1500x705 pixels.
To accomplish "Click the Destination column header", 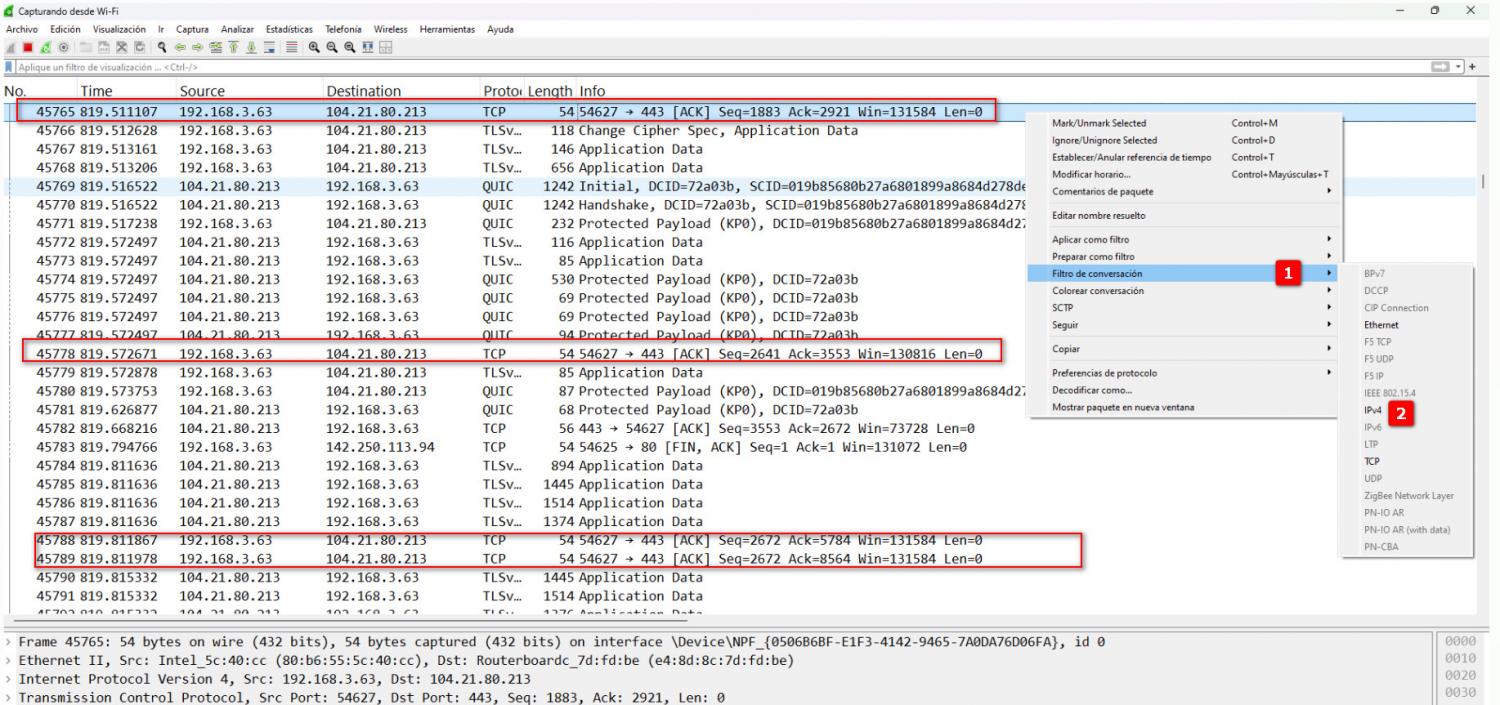I will pyautogui.click(x=364, y=91).
